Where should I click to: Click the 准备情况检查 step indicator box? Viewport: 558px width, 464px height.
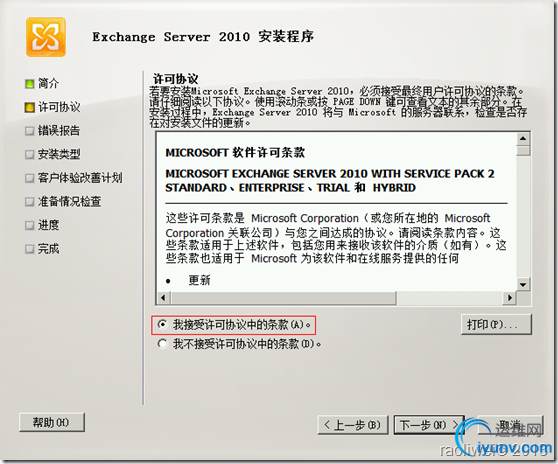pos(30,202)
